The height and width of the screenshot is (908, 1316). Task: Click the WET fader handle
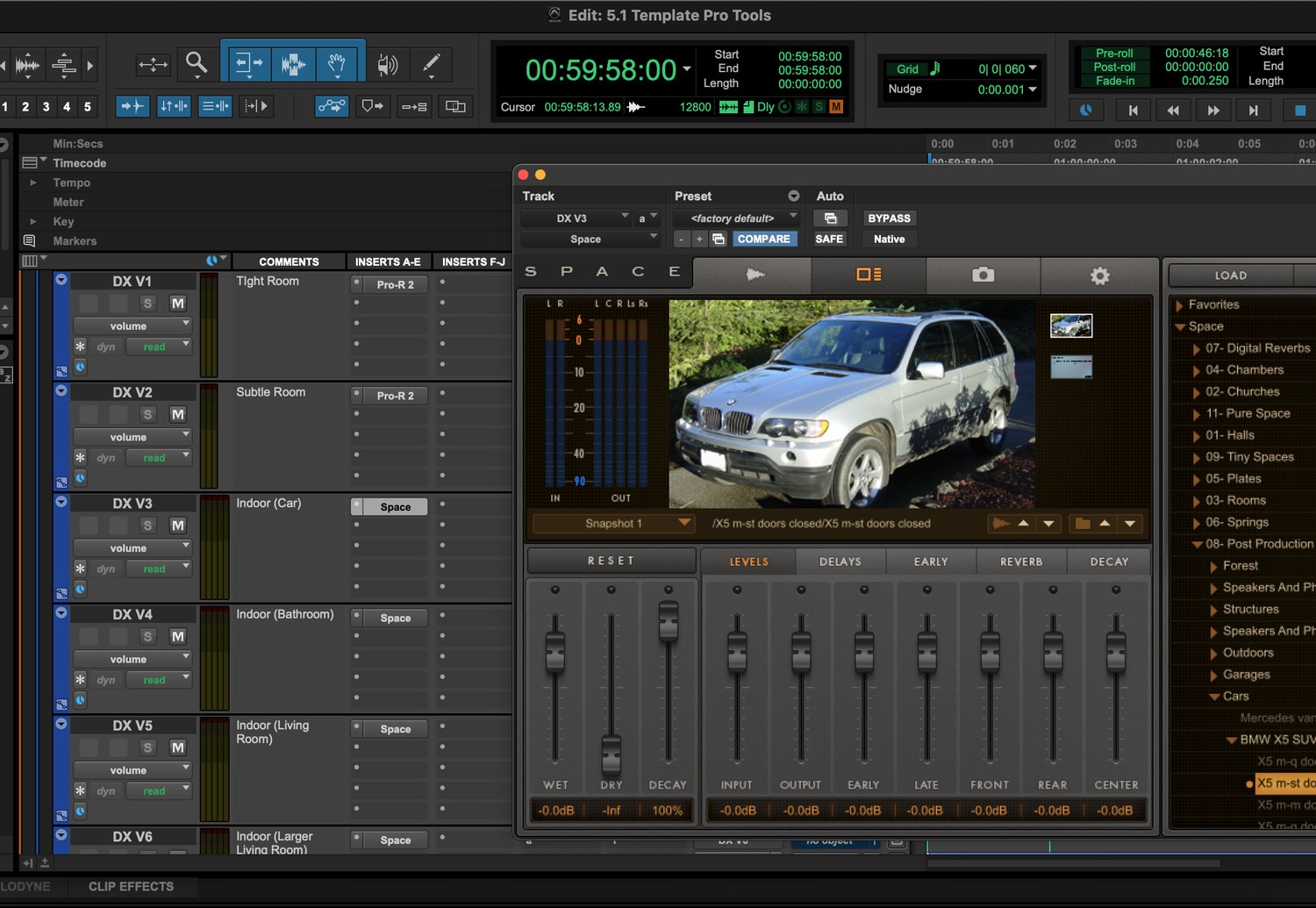pyautogui.click(x=555, y=653)
